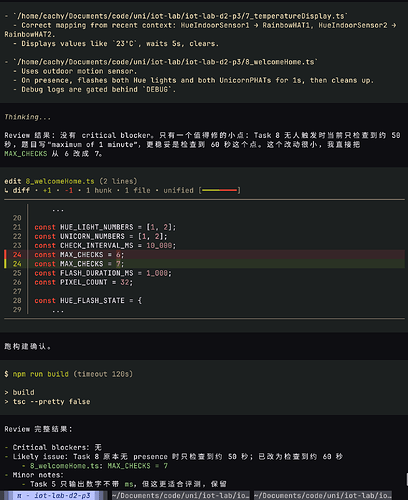Click the 'edit 8_welcomeHome.ts (2 lines)' header

pyautogui.click(x=71, y=181)
